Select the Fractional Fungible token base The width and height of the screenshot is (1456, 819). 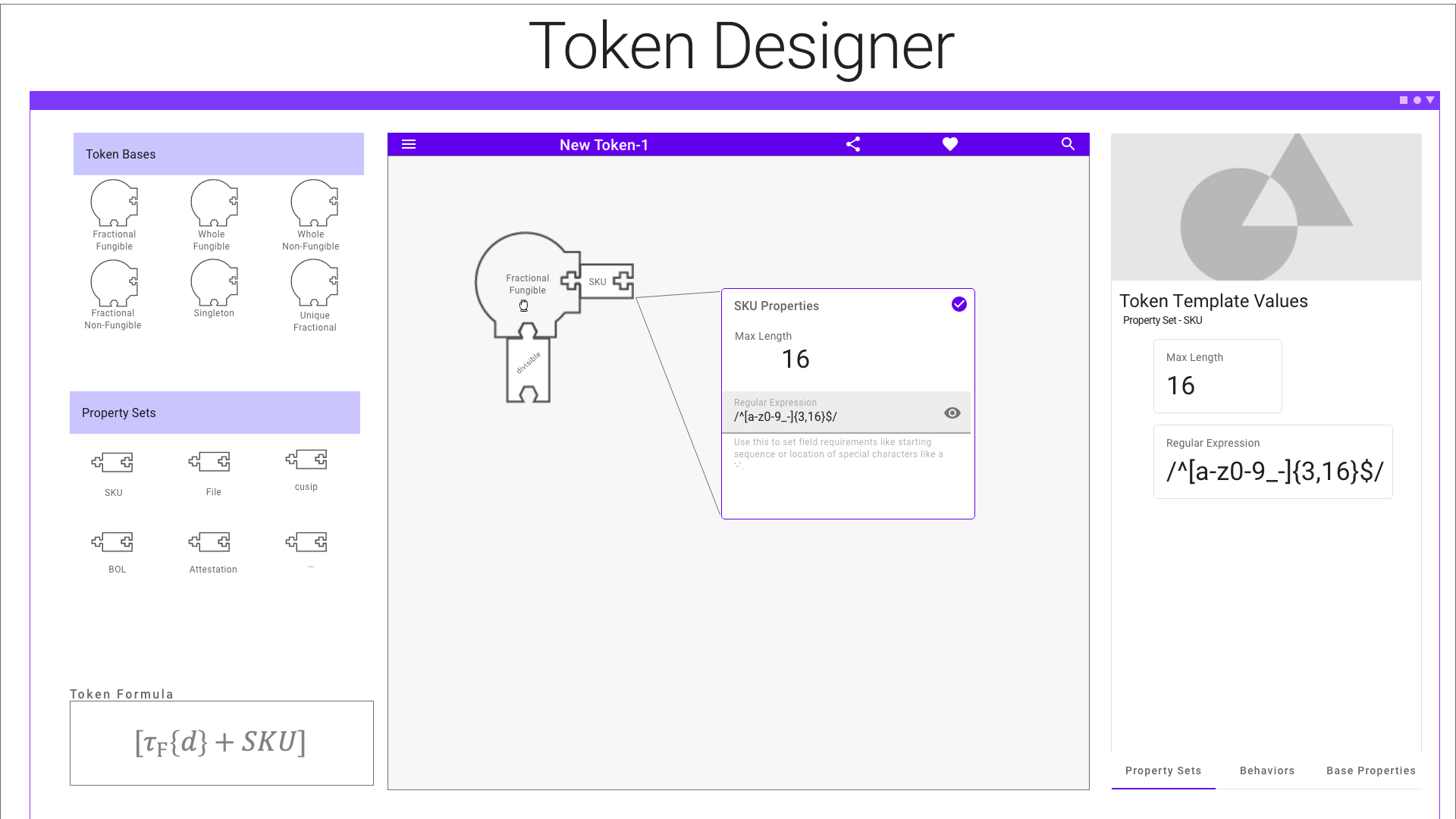[x=114, y=203]
